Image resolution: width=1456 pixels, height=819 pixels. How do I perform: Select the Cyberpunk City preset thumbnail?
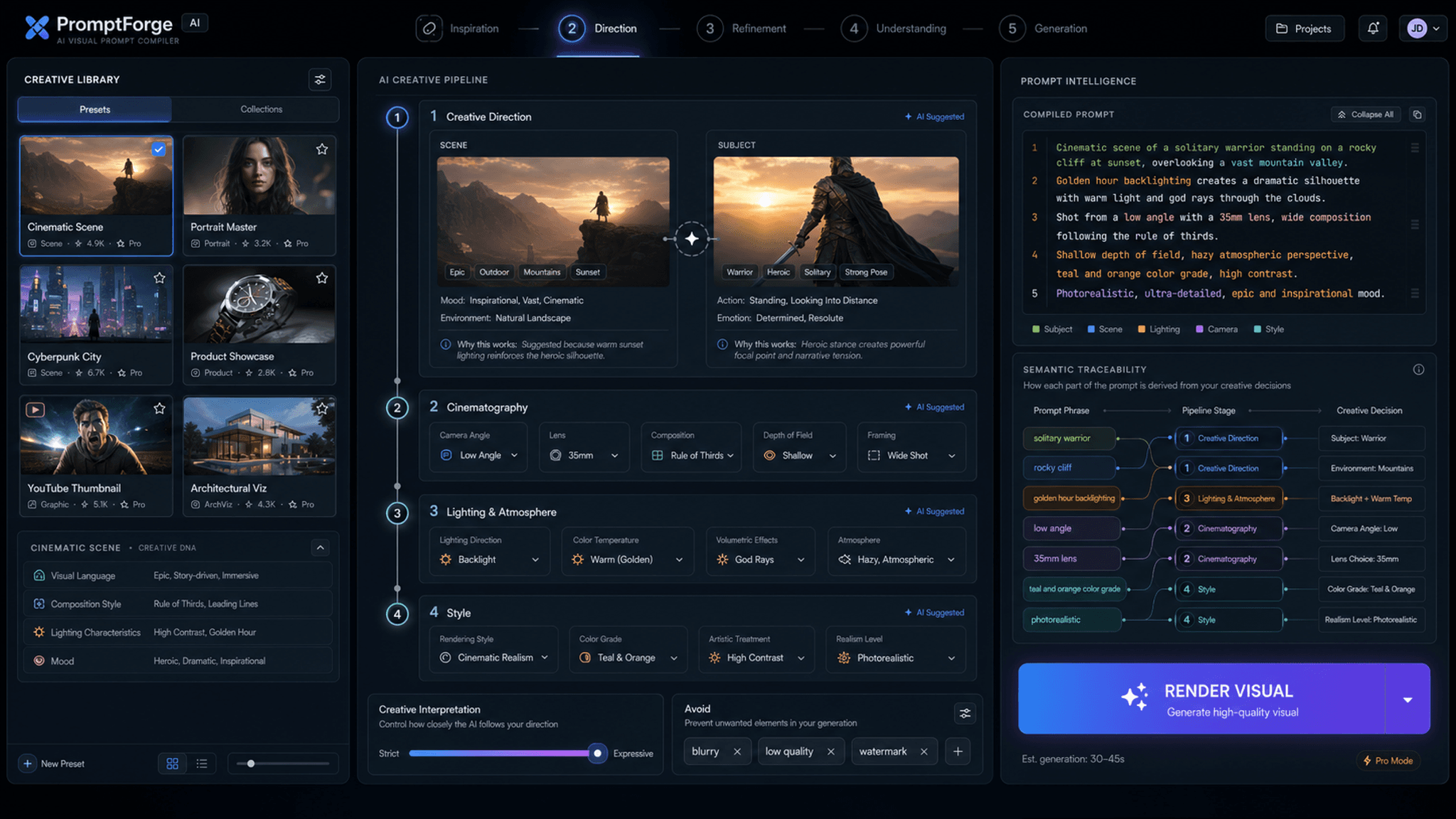click(96, 304)
